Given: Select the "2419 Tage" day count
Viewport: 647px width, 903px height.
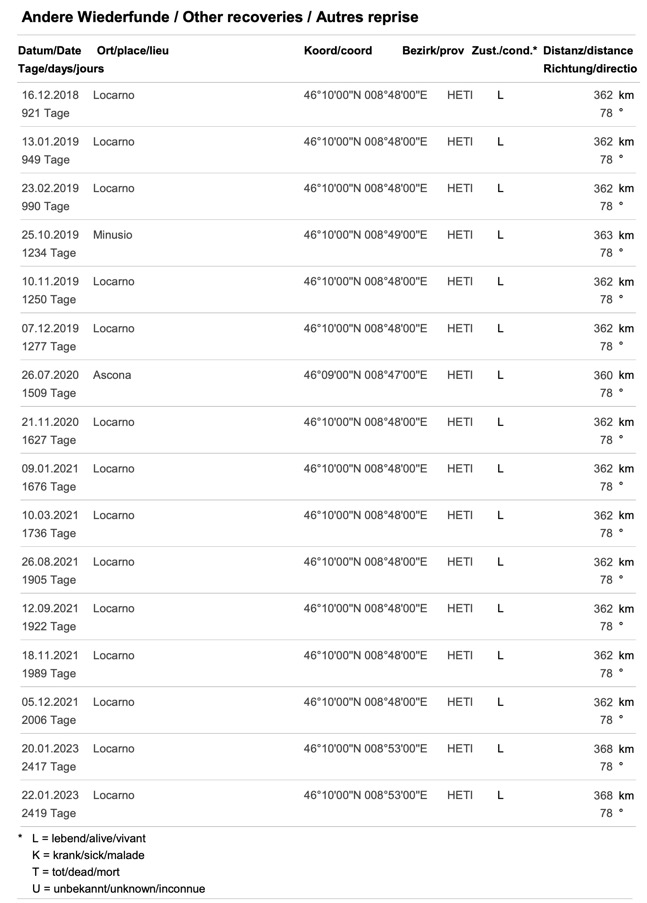Looking at the screenshot, I should (49, 813).
